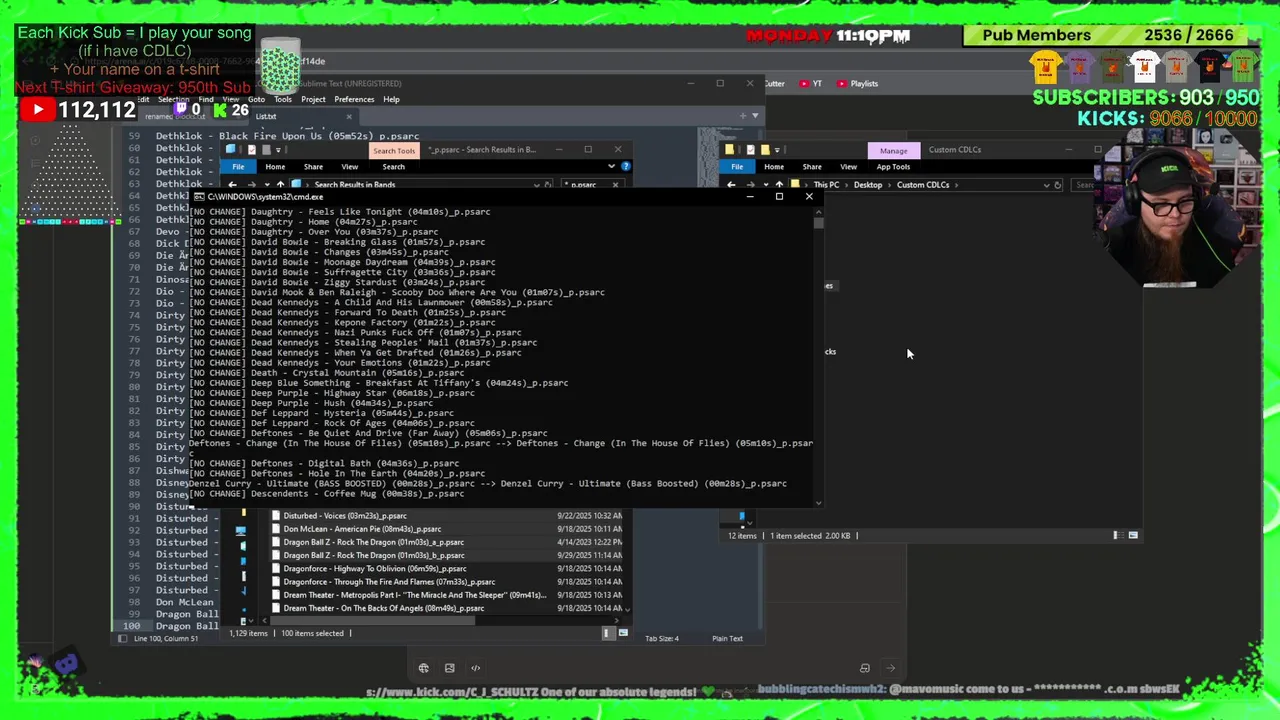Toggle Sublime Text sidebar icon in status bar
This screenshot has height=720, width=1280.
(123, 639)
